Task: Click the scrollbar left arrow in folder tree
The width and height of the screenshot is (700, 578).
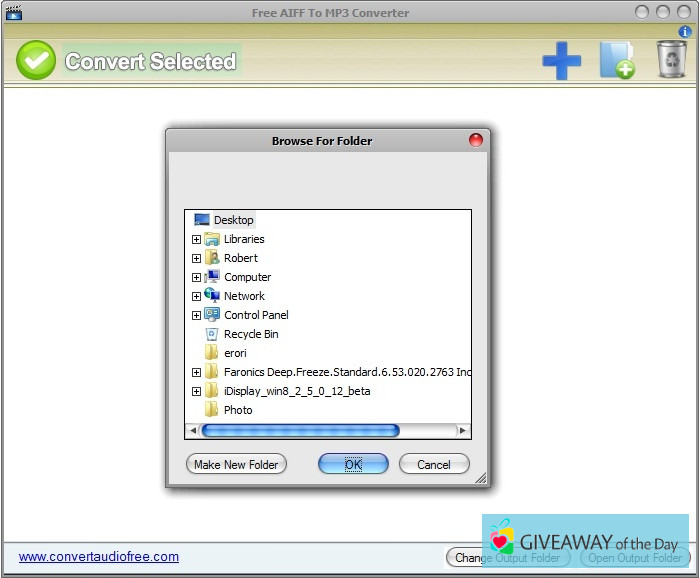Action: pos(193,430)
